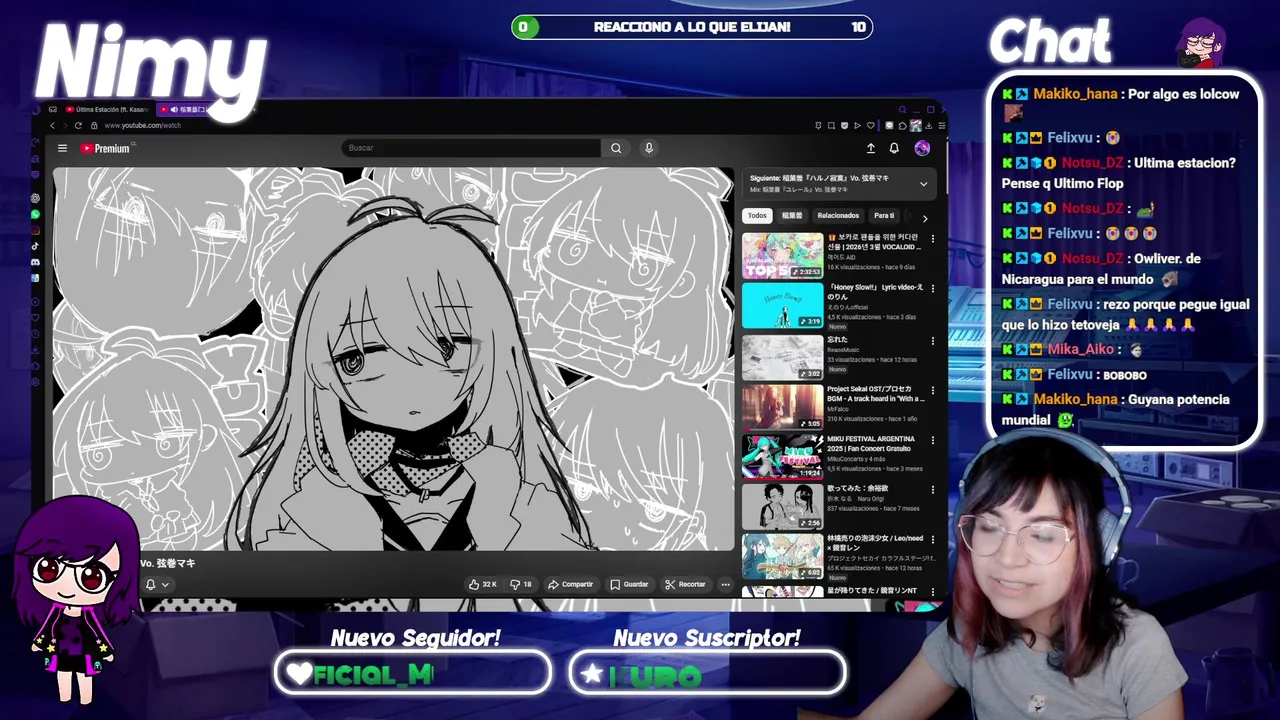Image resolution: width=1280 pixels, height=720 pixels.
Task: Open ChatGPT icon in browser sidebar
Action: (x=35, y=198)
